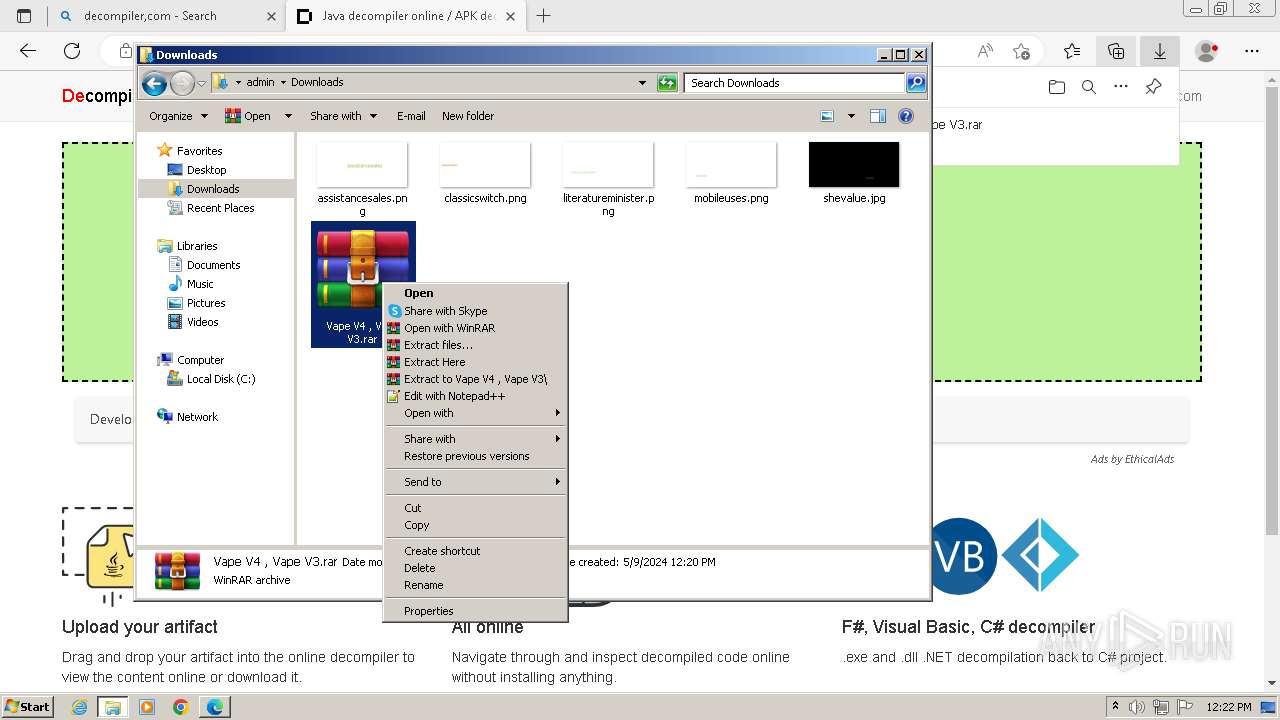Click the refresh icon beside address bar
Viewport: 1280px width, 720px height.
[x=667, y=83]
